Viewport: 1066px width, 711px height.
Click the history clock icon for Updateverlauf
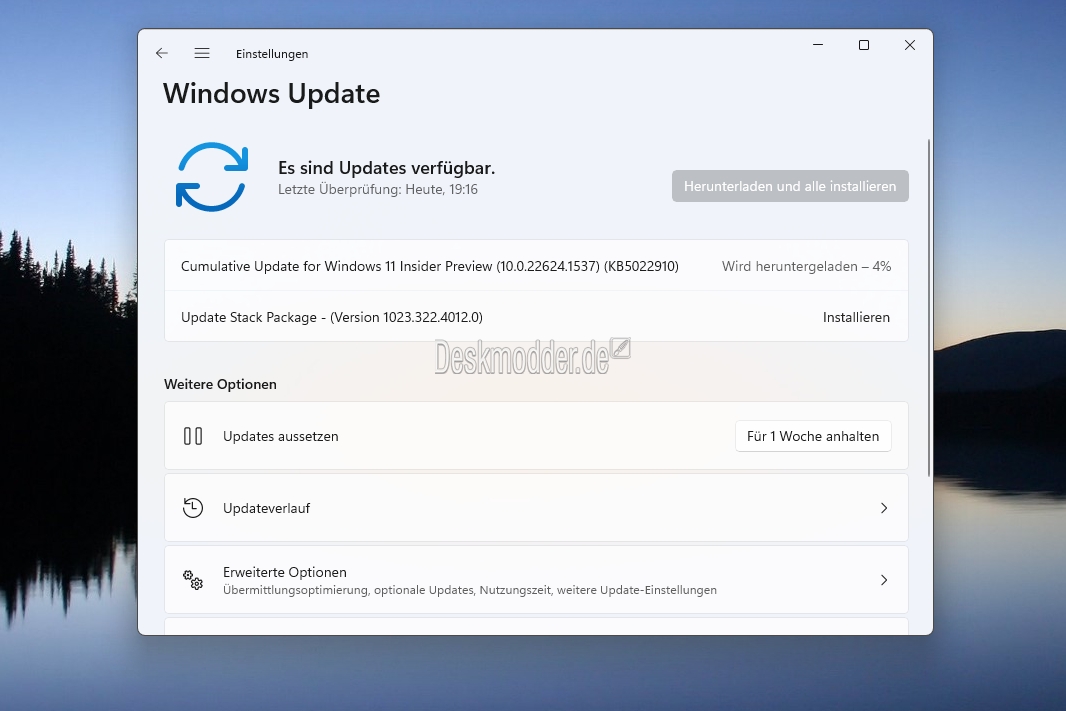point(193,508)
